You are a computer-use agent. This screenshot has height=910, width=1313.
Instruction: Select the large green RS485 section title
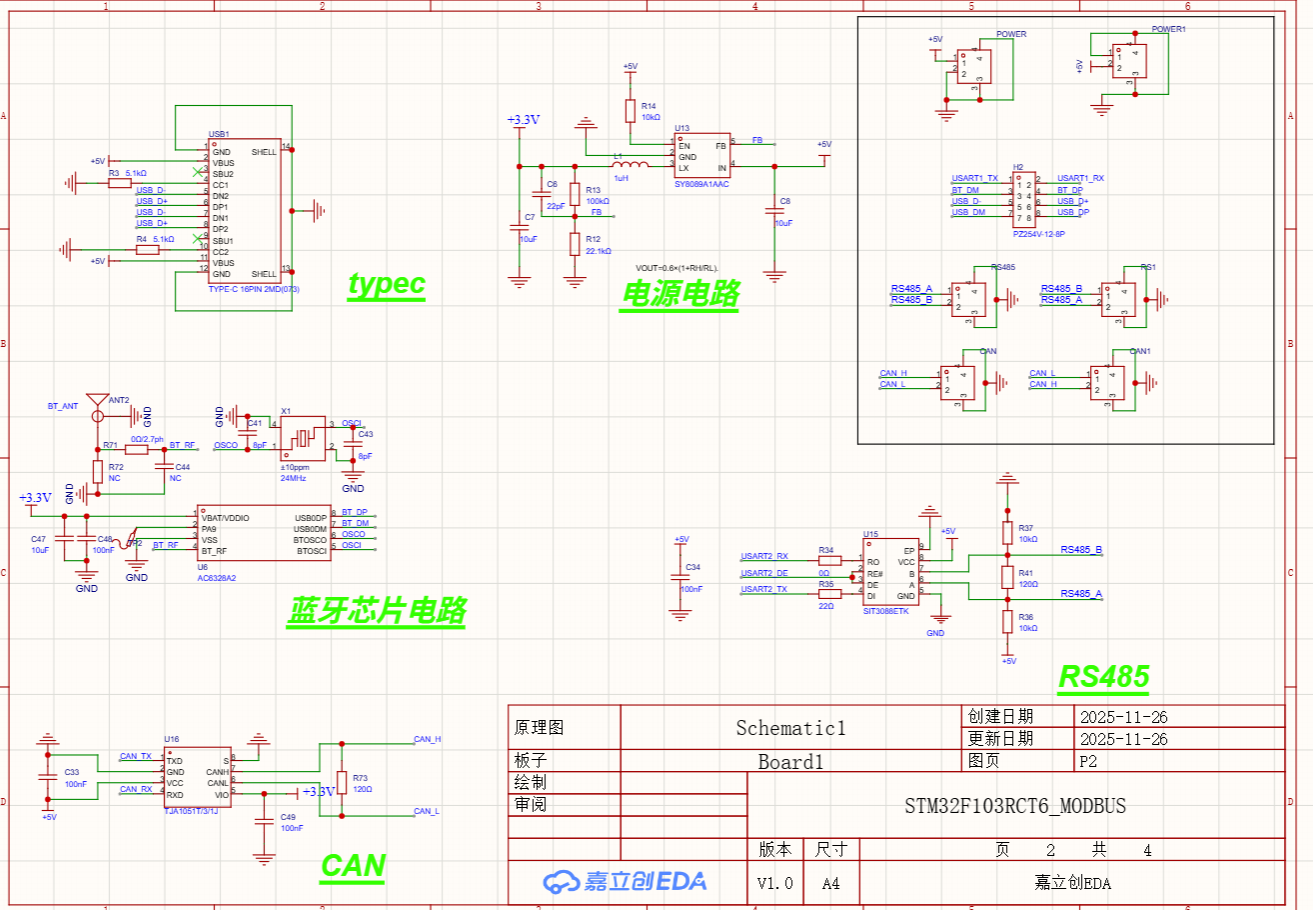pyautogui.click(x=1104, y=677)
